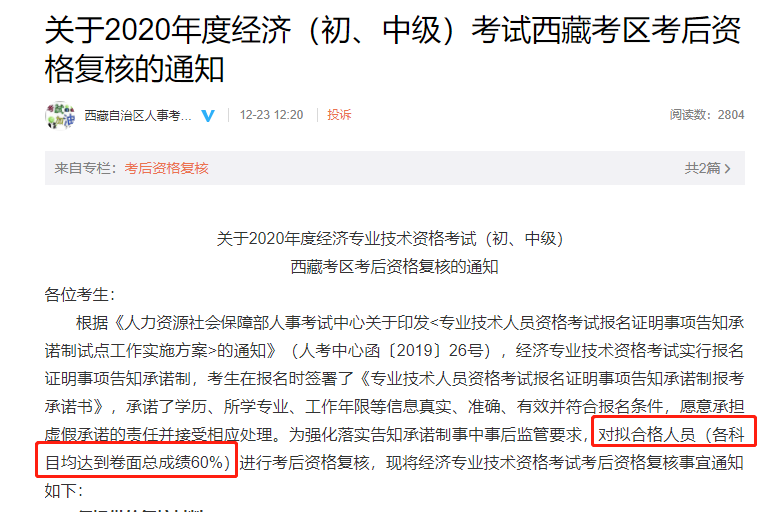Click the text 进行考后资格复核
The width and height of the screenshot is (778, 512).
pyautogui.click(x=305, y=463)
